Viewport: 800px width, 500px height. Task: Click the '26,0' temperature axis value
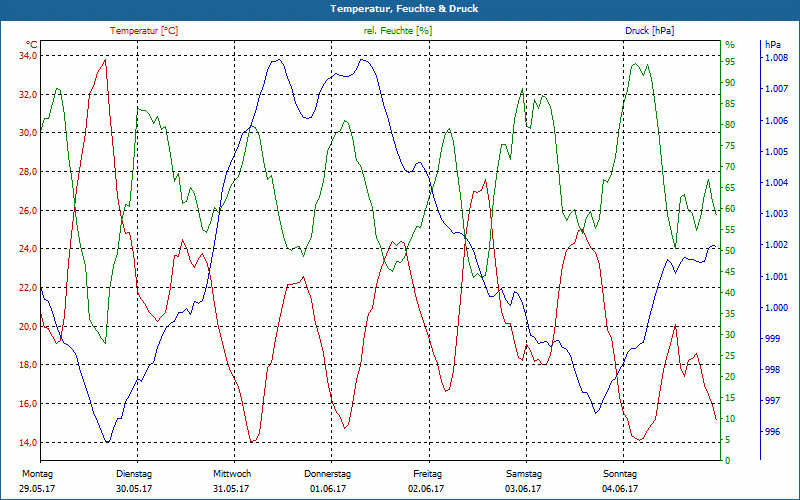(x=28, y=210)
